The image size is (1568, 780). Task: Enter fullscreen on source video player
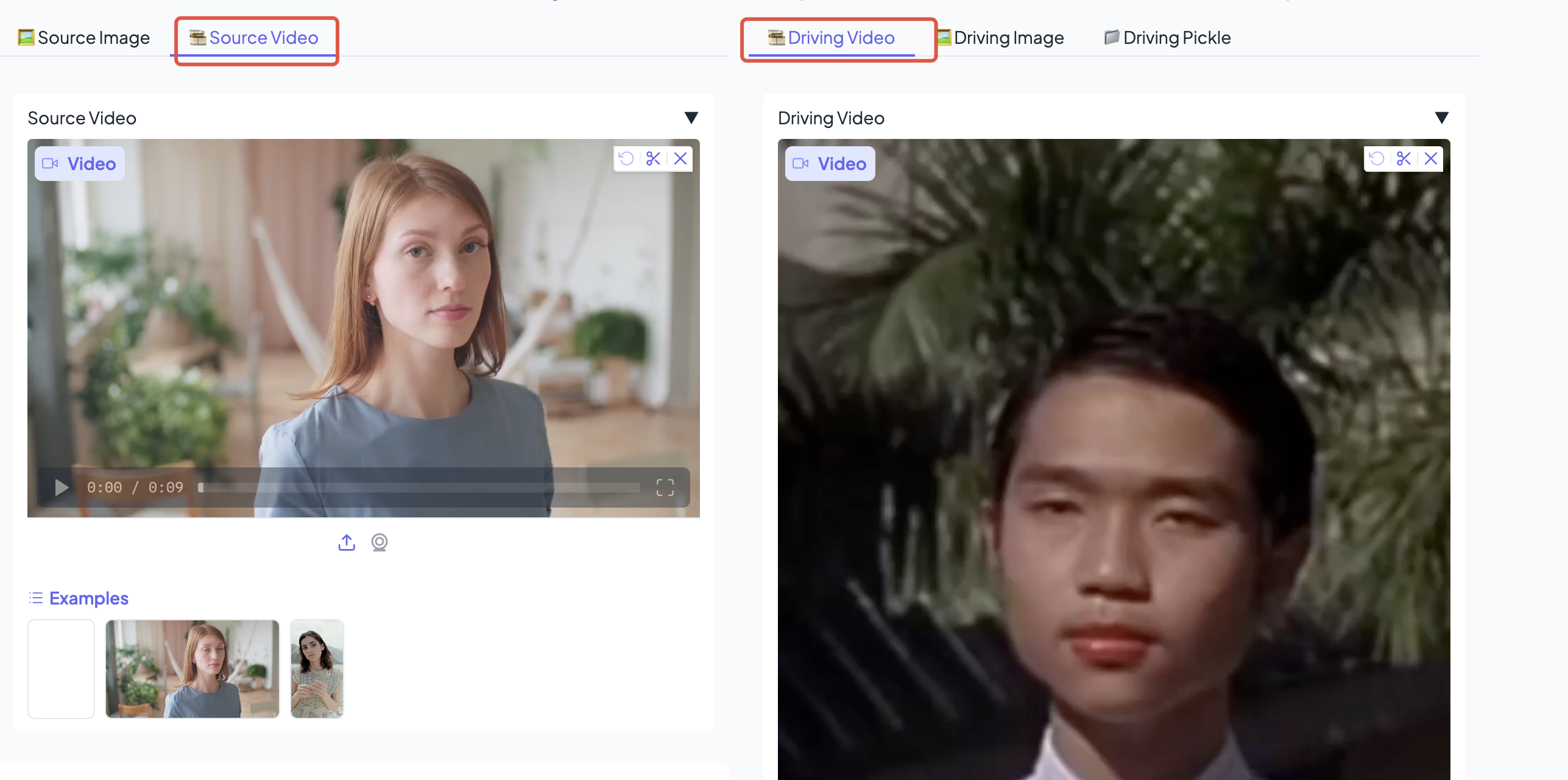(665, 487)
